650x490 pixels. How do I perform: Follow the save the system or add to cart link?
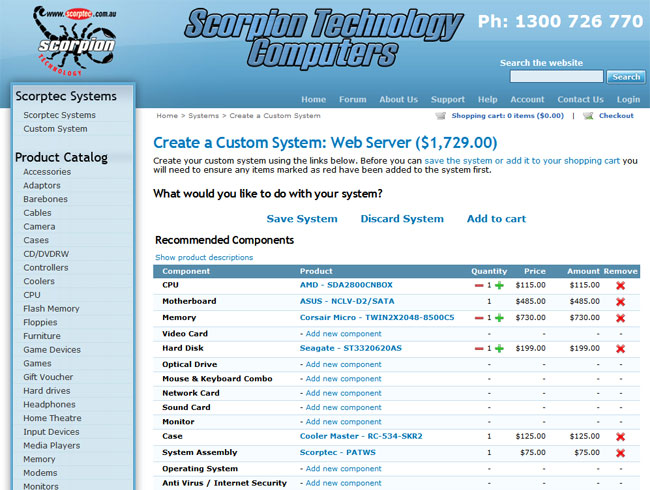[x=522, y=161]
